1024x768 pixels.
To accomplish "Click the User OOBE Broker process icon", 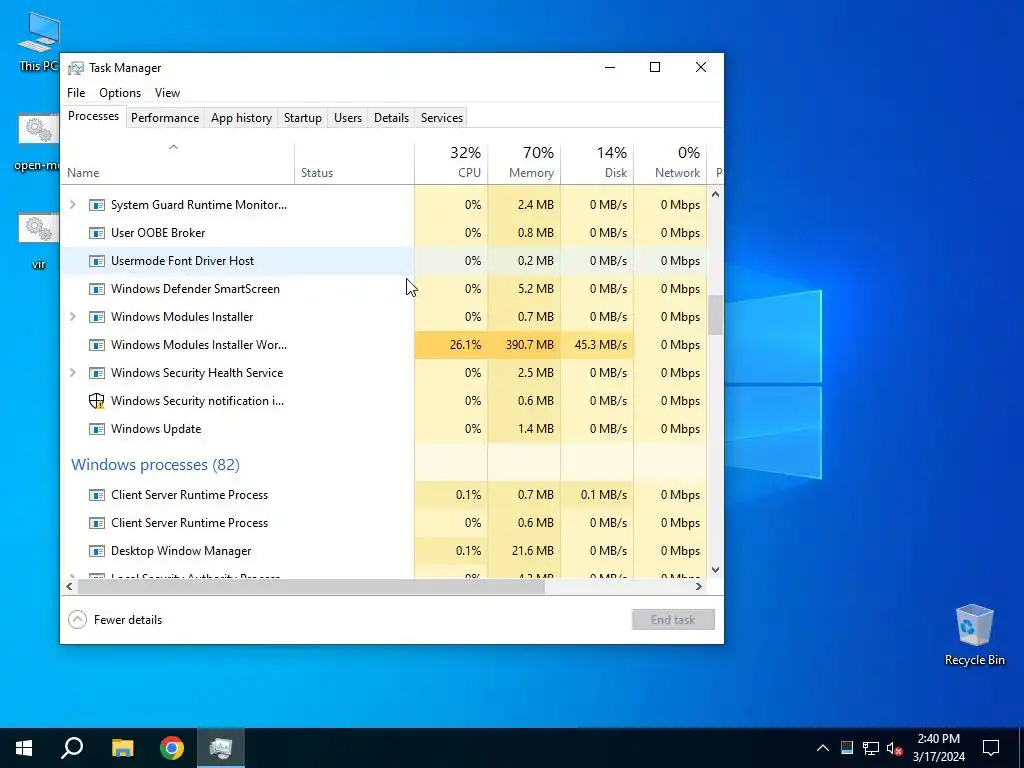I will pyautogui.click(x=97, y=233).
